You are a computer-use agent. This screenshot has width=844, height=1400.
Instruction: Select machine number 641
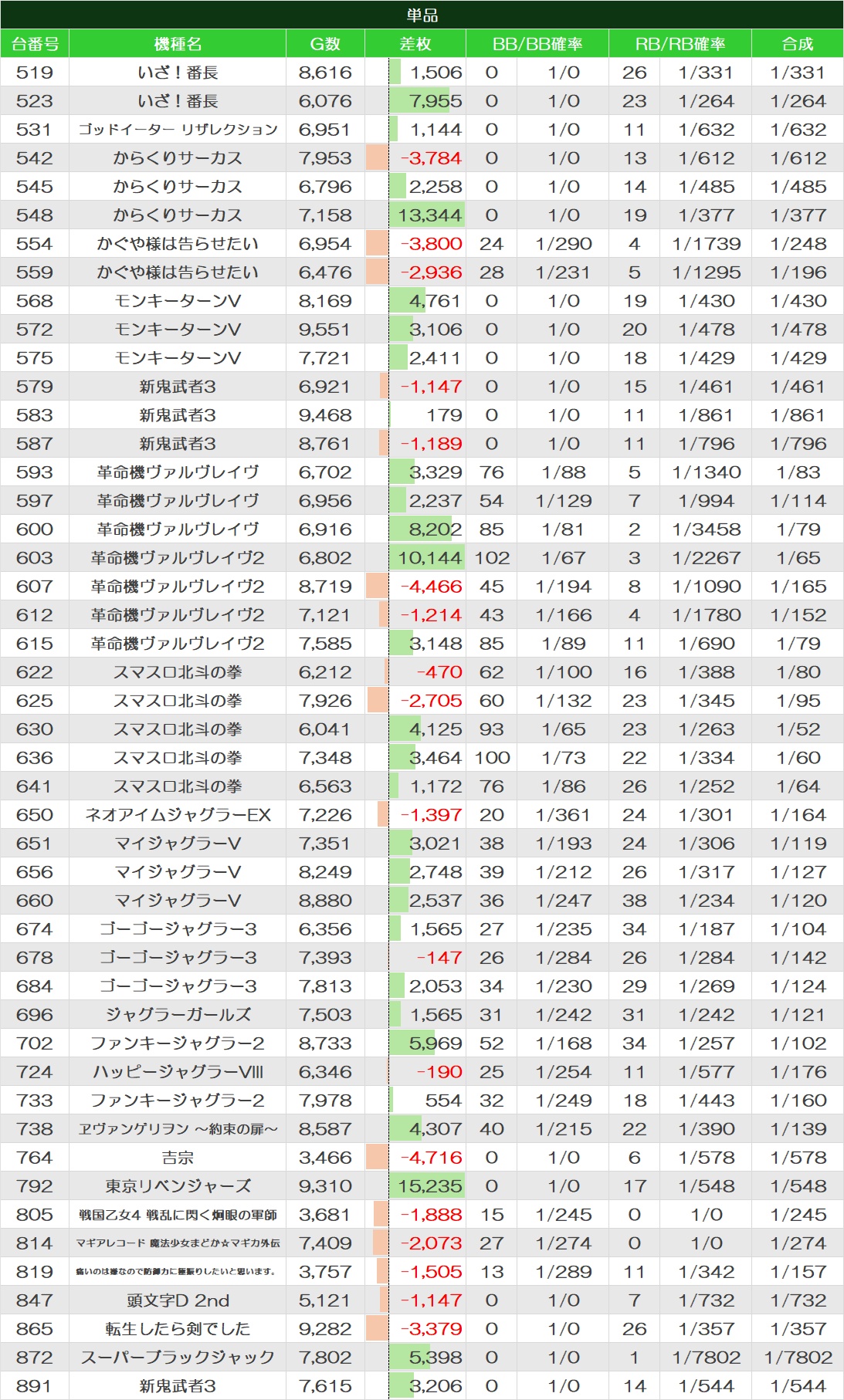pos(35,786)
